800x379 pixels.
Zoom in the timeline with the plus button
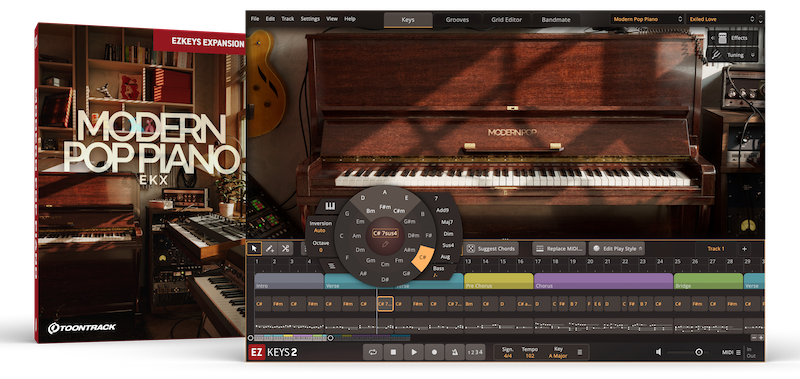(761, 338)
